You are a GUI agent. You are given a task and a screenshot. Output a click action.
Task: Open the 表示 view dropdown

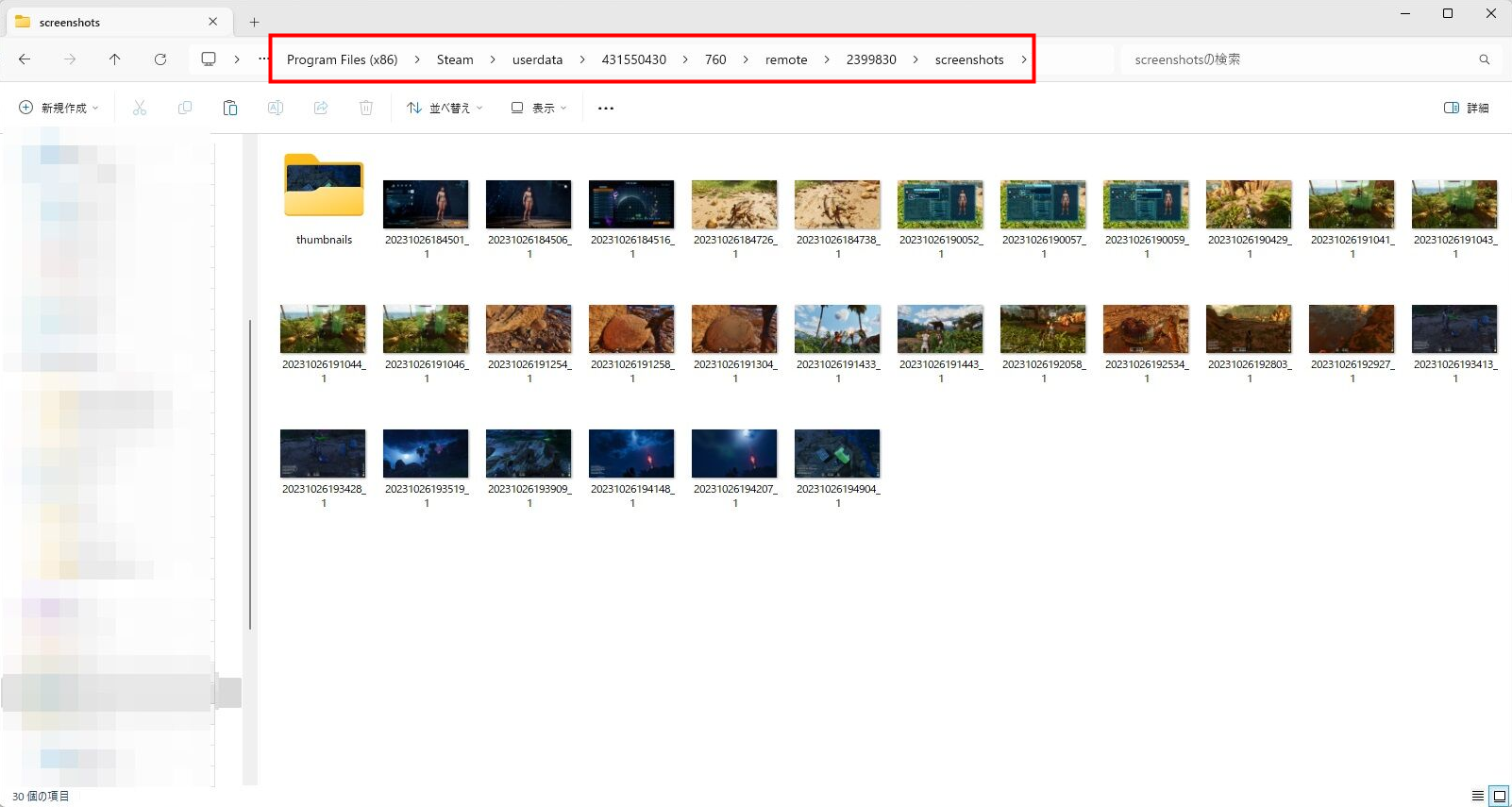pyautogui.click(x=539, y=108)
